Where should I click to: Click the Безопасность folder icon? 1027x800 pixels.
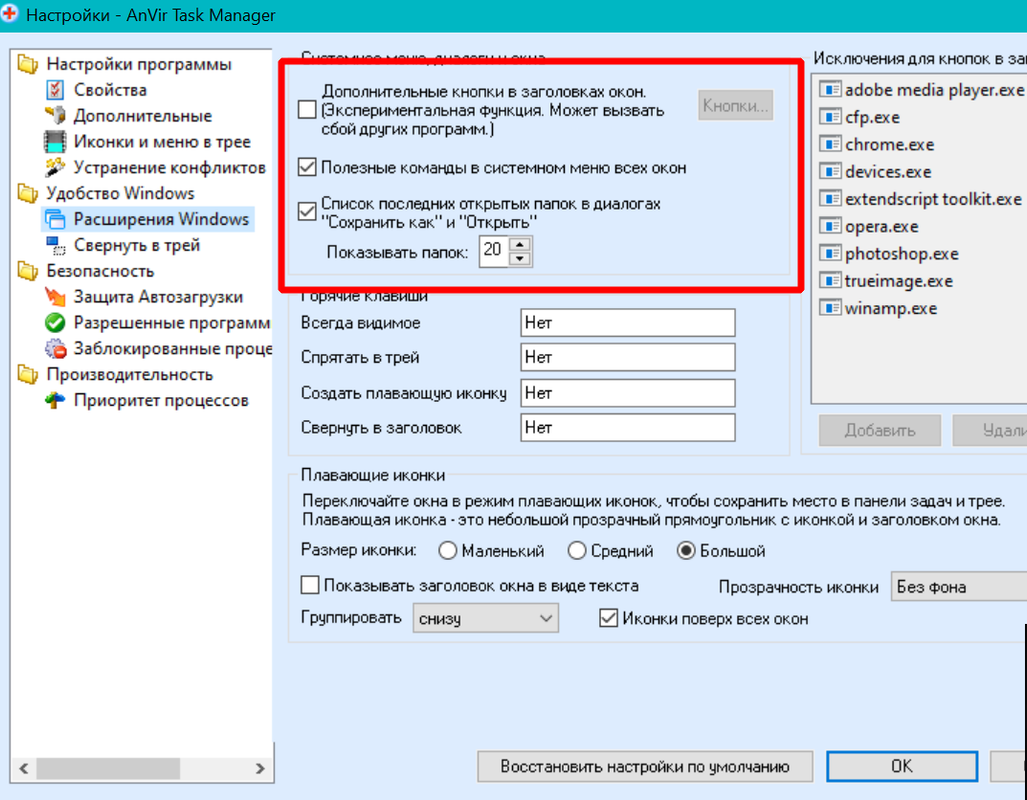click(x=28, y=271)
